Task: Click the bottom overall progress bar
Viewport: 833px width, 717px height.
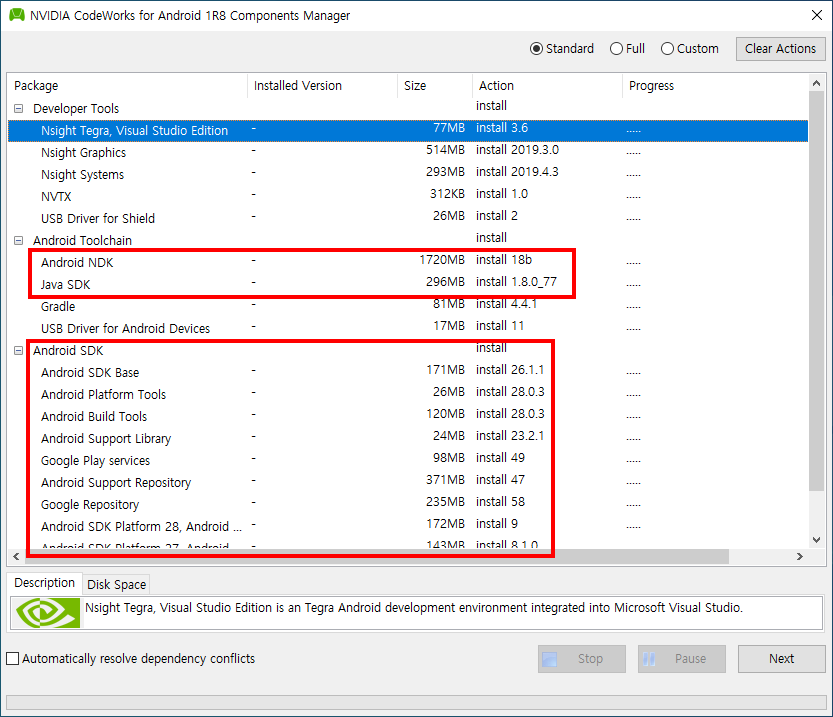Action: tap(416, 702)
